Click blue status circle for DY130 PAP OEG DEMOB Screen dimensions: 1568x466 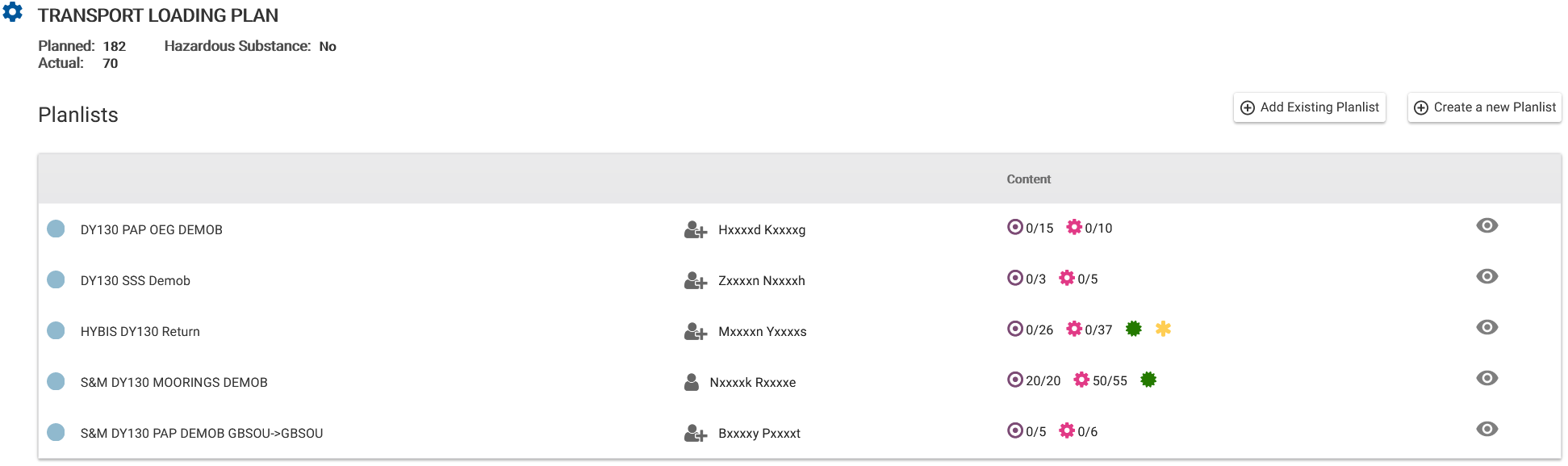click(x=56, y=229)
